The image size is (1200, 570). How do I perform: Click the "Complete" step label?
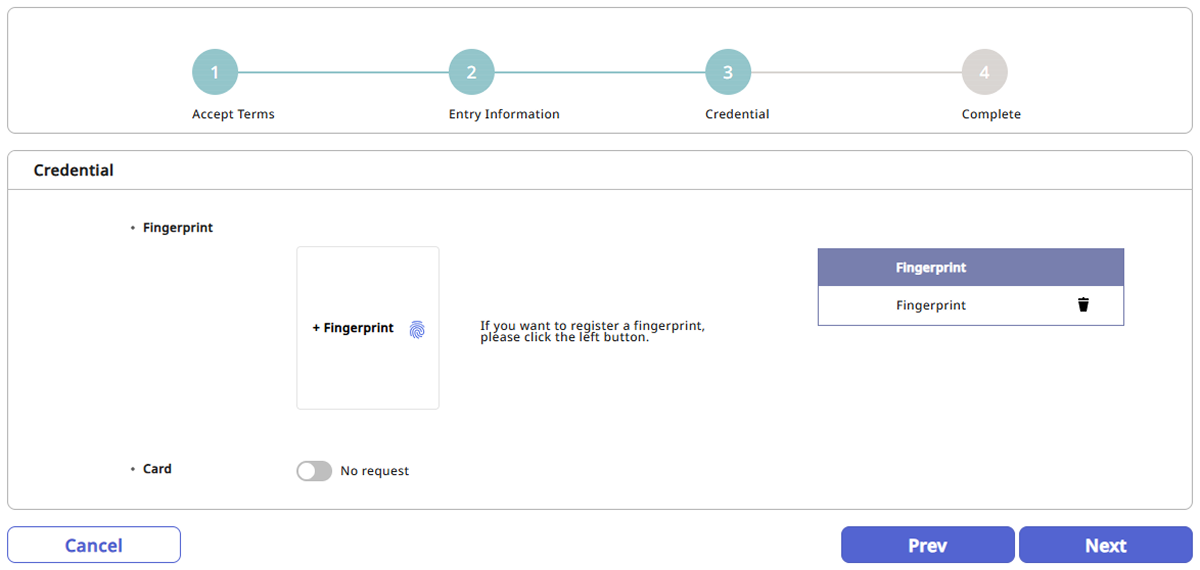(x=991, y=114)
